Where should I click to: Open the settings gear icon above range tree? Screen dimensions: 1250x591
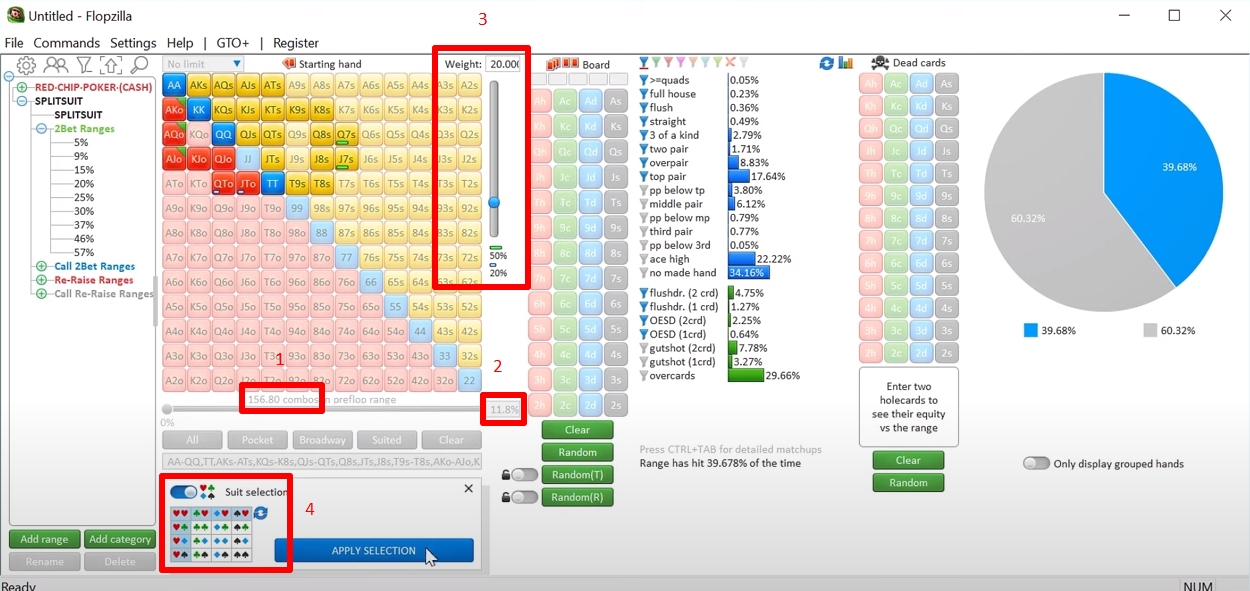coord(27,65)
